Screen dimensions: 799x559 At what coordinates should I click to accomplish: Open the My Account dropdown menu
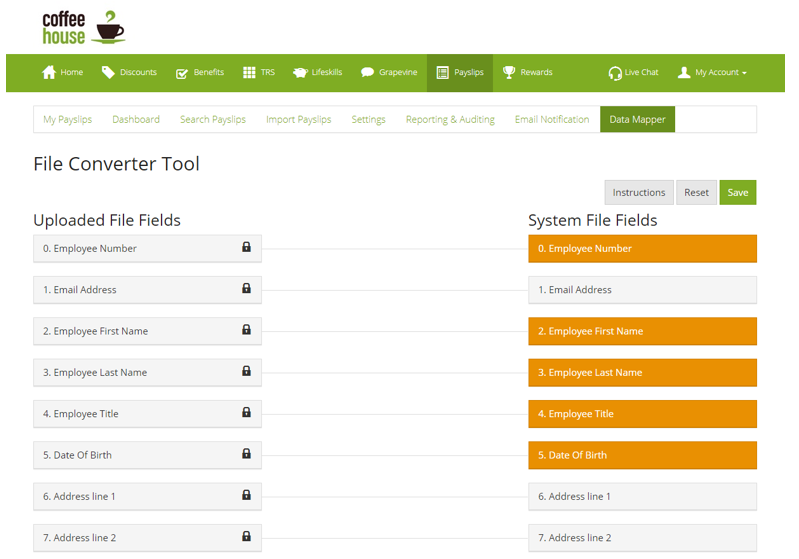712,73
